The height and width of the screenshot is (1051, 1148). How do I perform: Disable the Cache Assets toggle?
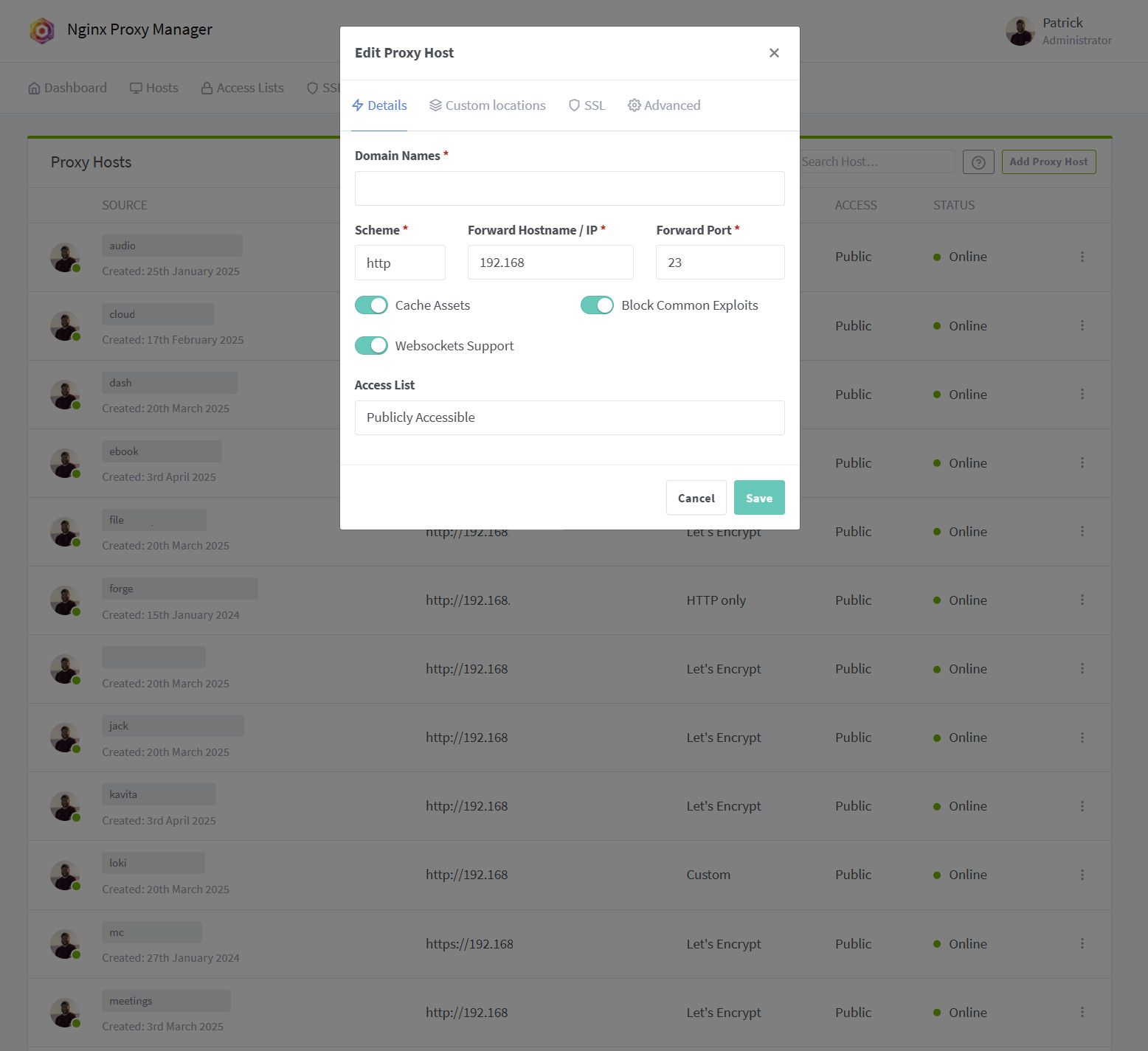[371, 305]
